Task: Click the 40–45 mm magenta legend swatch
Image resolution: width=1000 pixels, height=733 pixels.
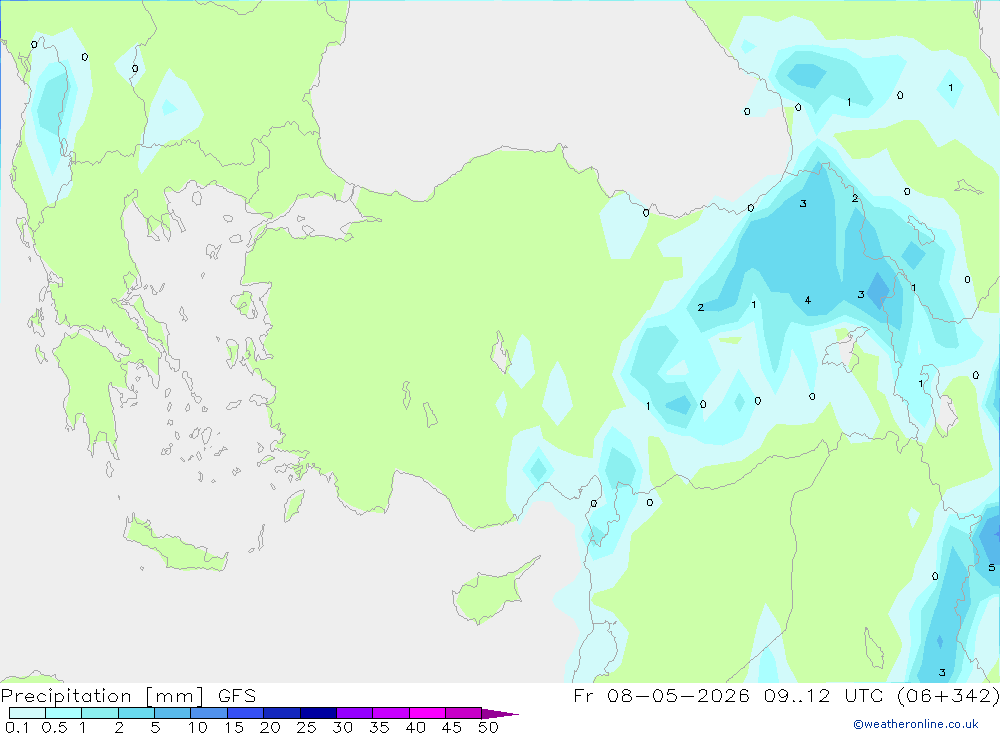Action: point(427,713)
